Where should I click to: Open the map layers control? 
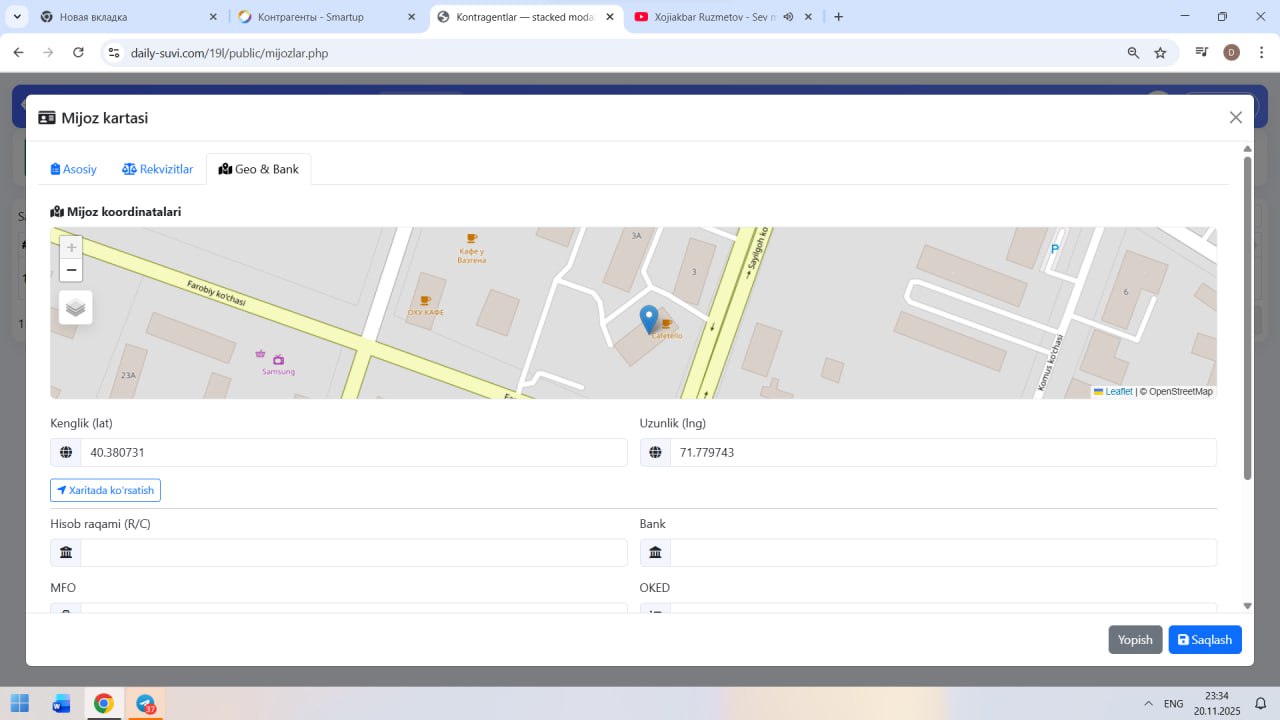pyautogui.click(x=76, y=307)
